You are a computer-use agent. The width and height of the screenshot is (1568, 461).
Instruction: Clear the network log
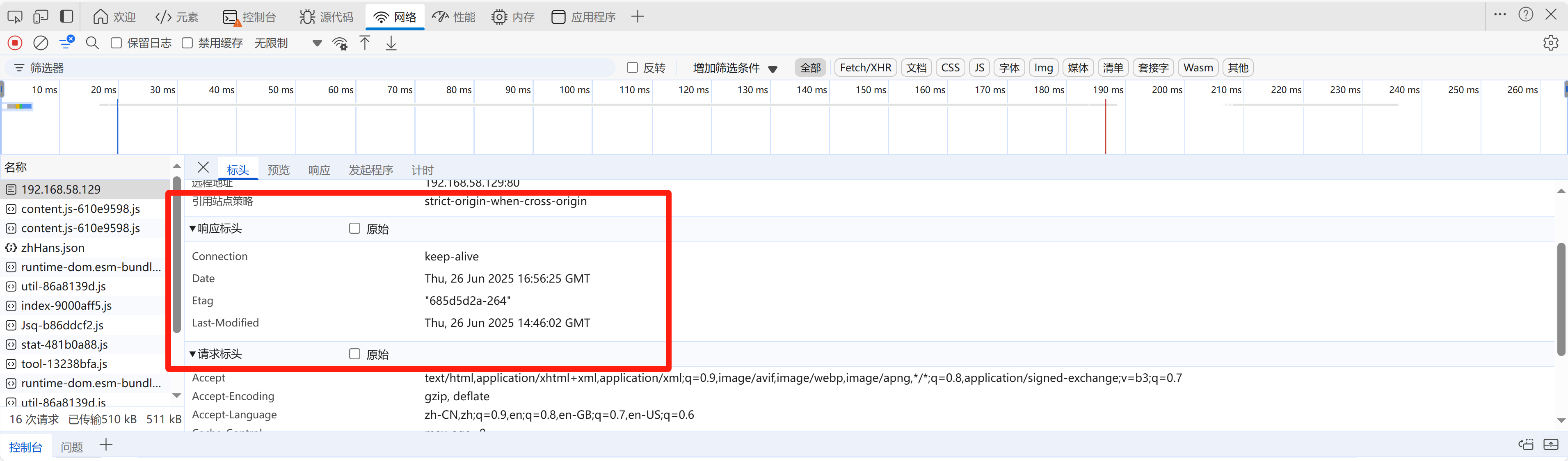pyautogui.click(x=41, y=43)
